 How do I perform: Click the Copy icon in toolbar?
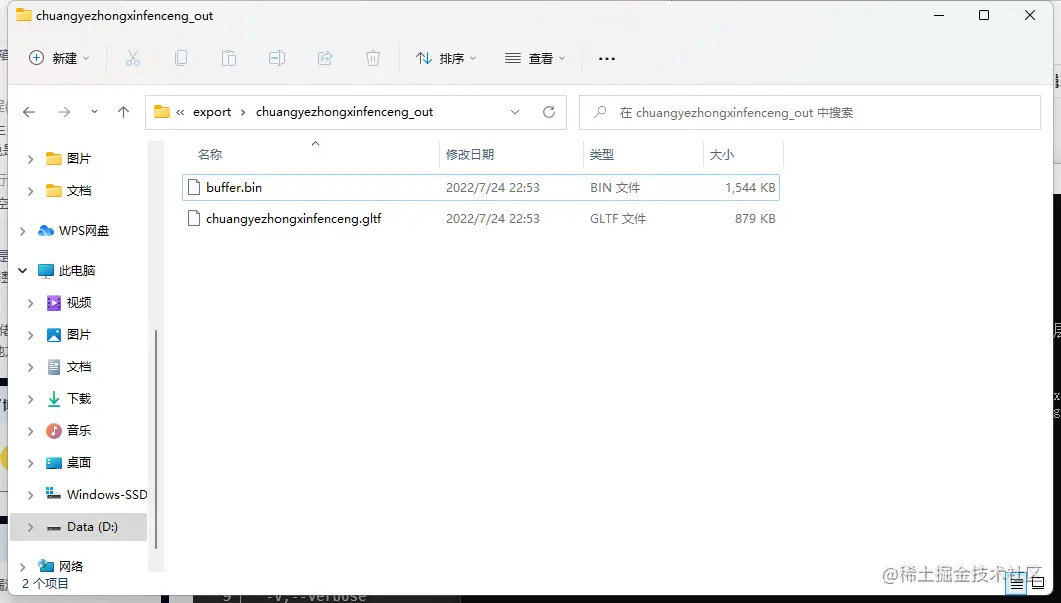[181, 58]
